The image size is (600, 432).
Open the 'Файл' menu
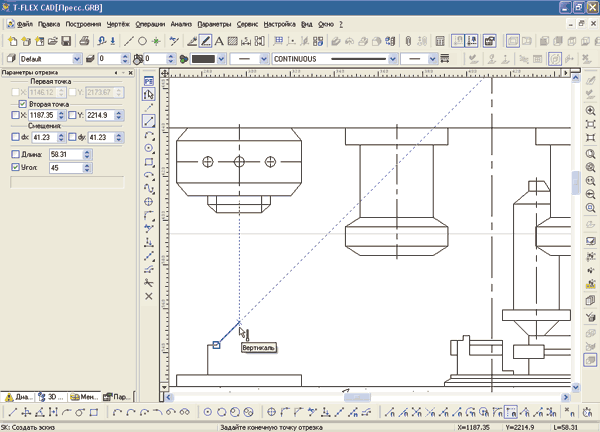[x=24, y=23]
